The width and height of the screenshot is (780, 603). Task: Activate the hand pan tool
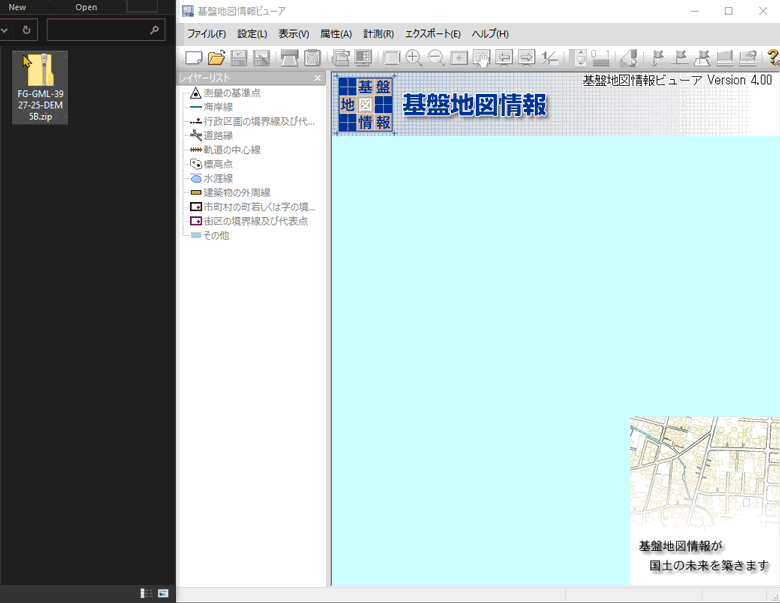pos(481,58)
